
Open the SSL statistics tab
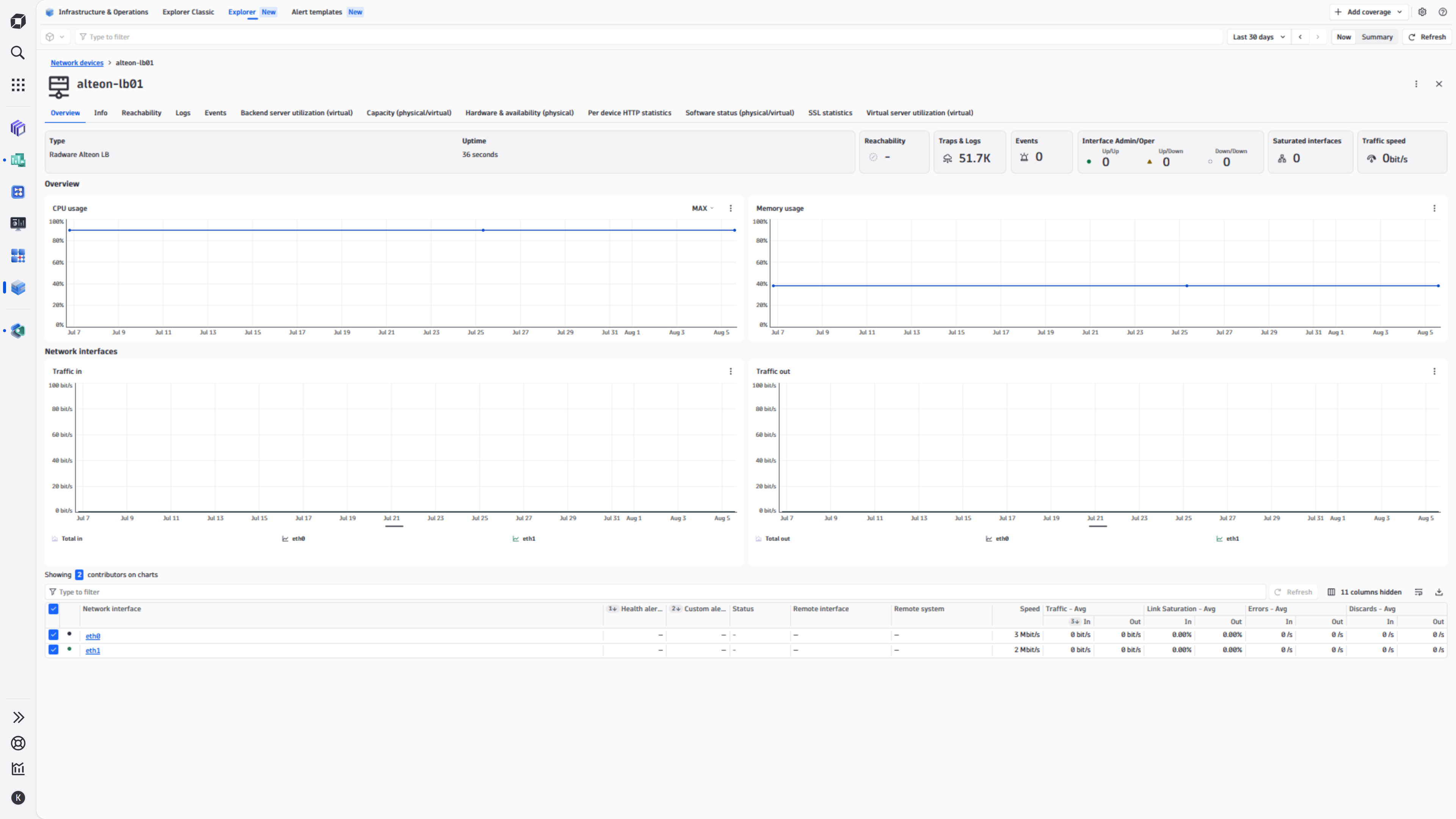point(830,113)
